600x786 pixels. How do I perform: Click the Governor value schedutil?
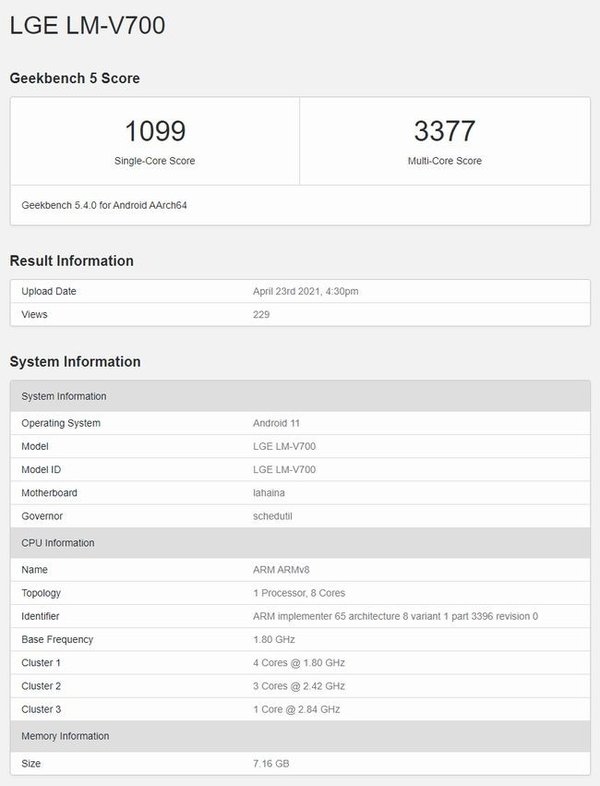click(x=272, y=516)
